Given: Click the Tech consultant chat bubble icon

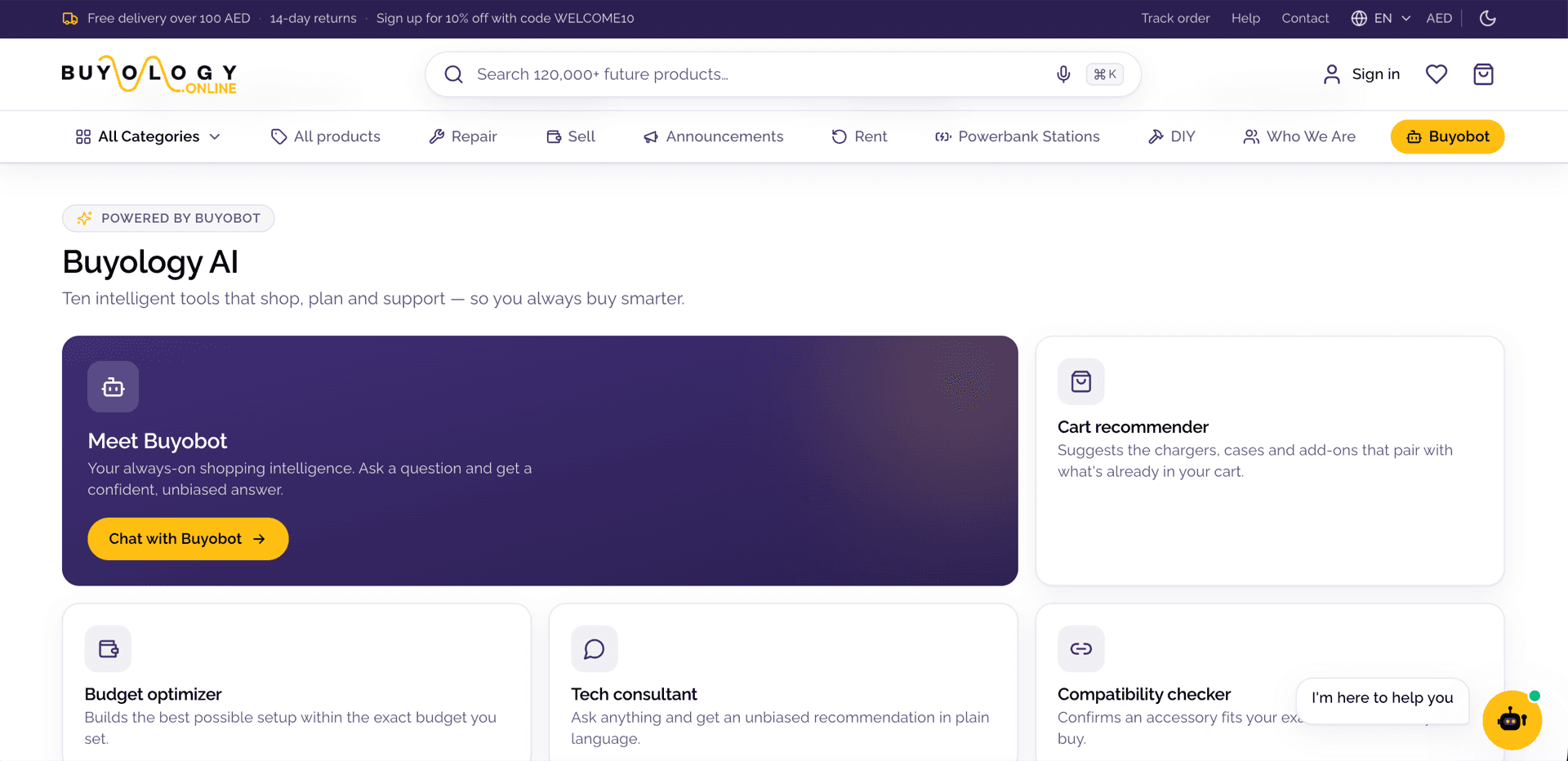Looking at the screenshot, I should [x=595, y=648].
